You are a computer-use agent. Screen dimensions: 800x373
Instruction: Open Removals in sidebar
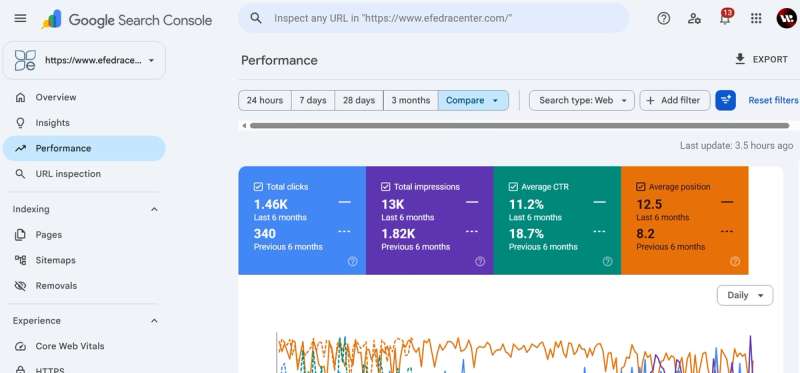point(84,286)
